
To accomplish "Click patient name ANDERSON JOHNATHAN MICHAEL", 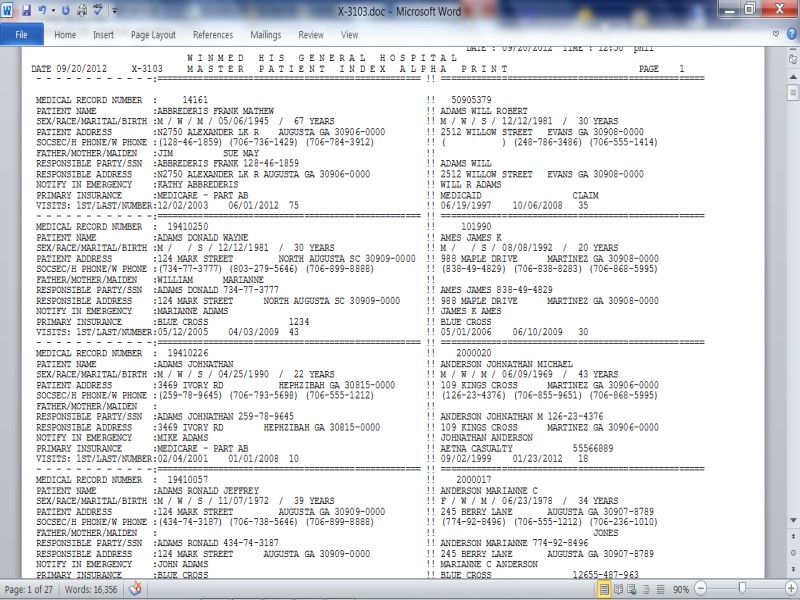I will 506,364.
